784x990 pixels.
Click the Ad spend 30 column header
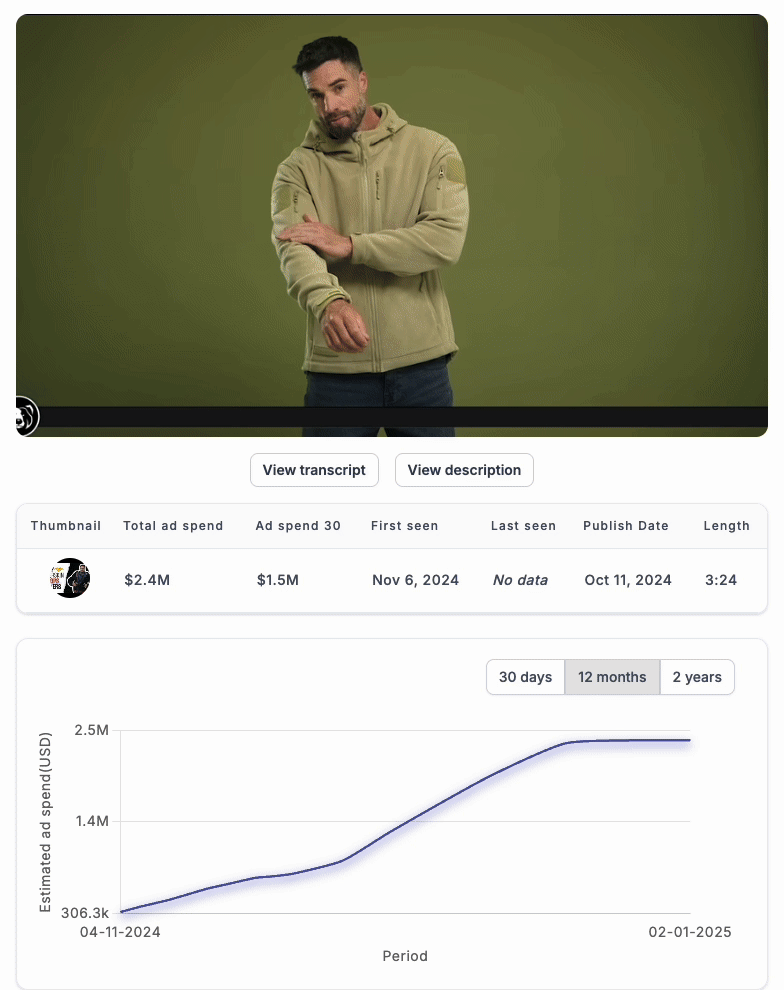(298, 525)
